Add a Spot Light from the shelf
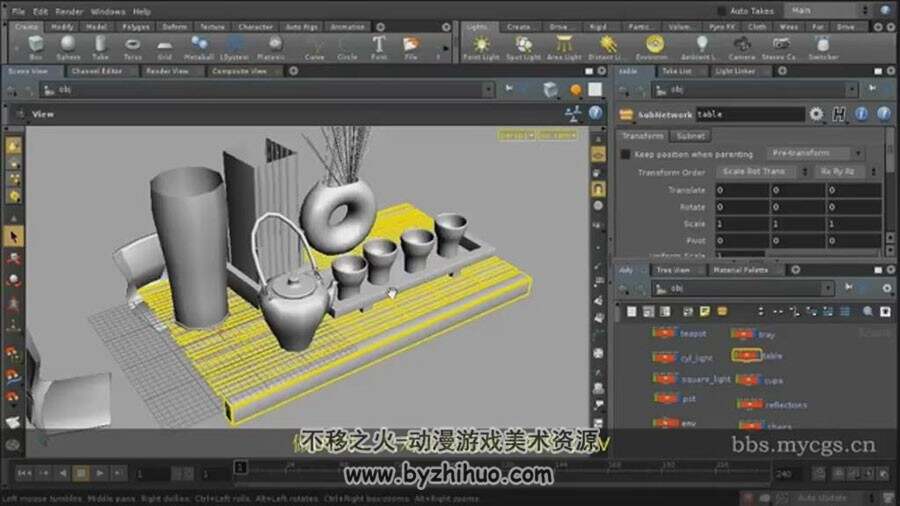 click(x=523, y=47)
